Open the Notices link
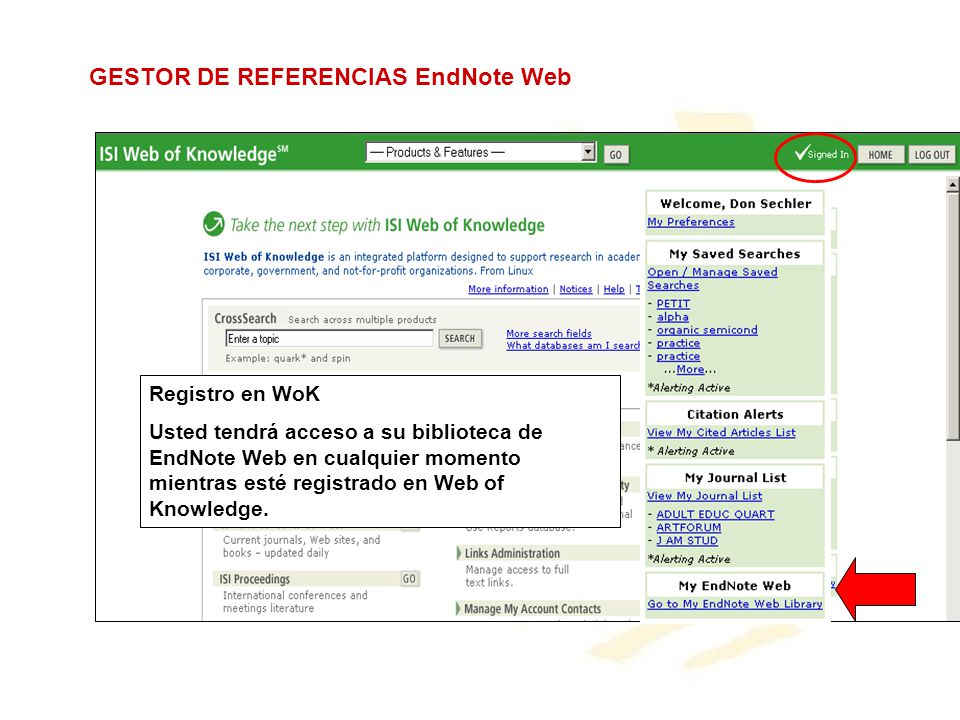 point(576,289)
